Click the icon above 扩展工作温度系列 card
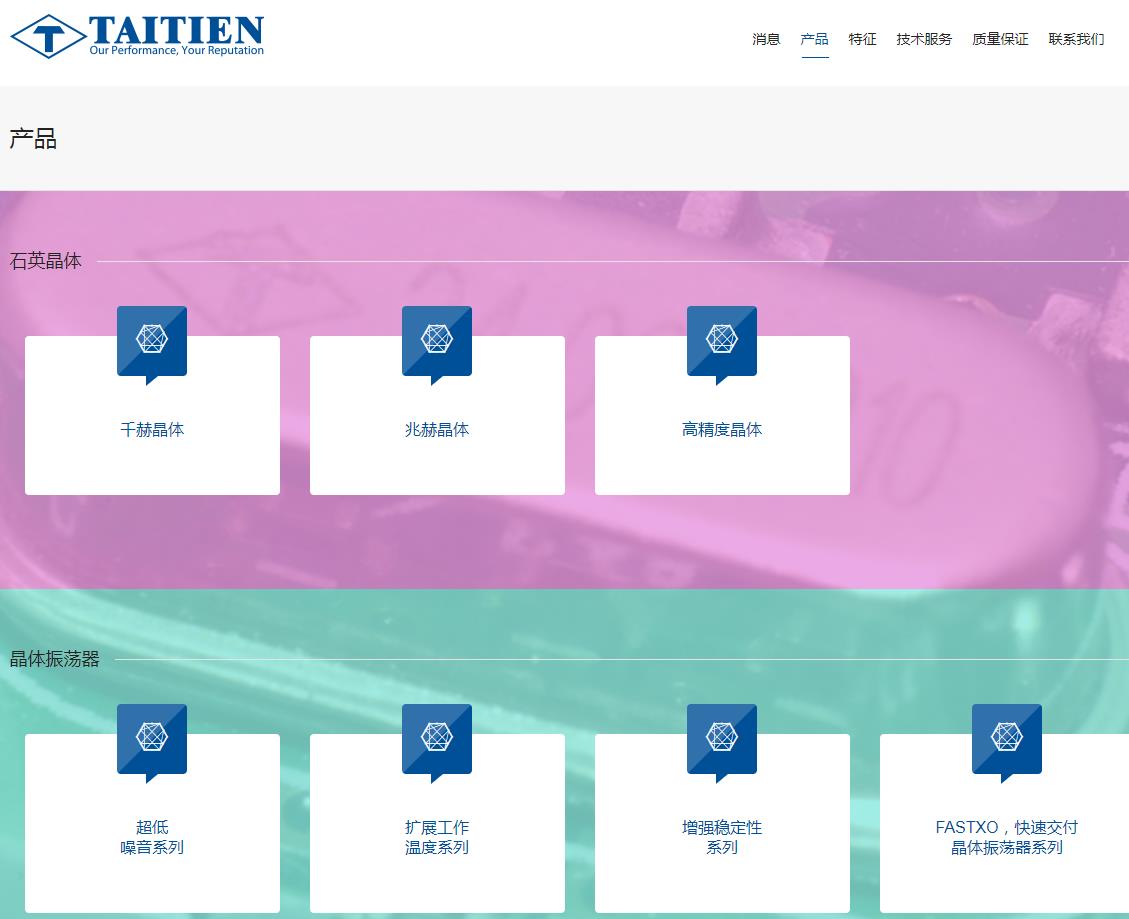This screenshot has width=1129, height=919. [x=437, y=738]
